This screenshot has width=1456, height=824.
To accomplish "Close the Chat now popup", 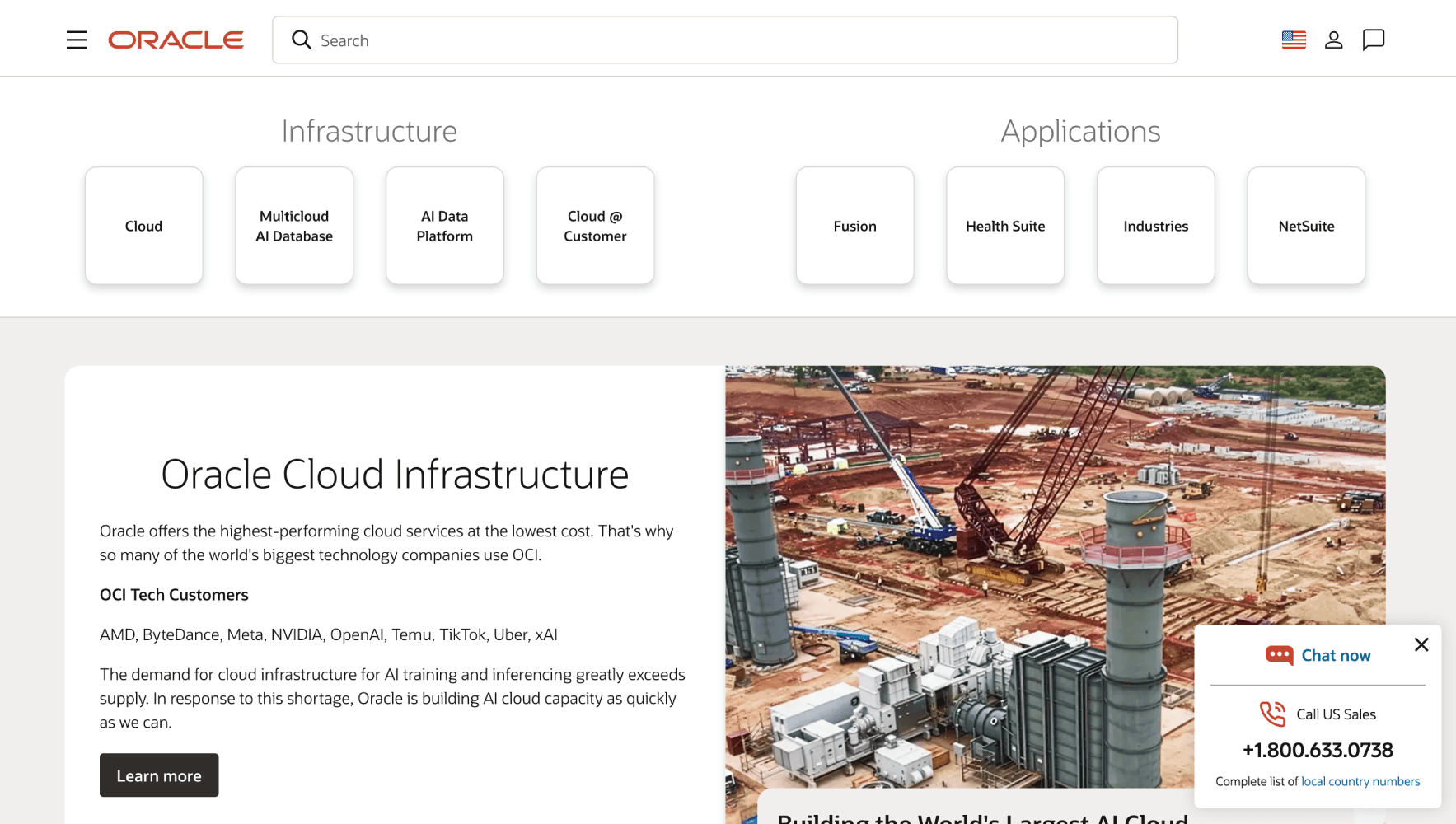I will 1421,644.
